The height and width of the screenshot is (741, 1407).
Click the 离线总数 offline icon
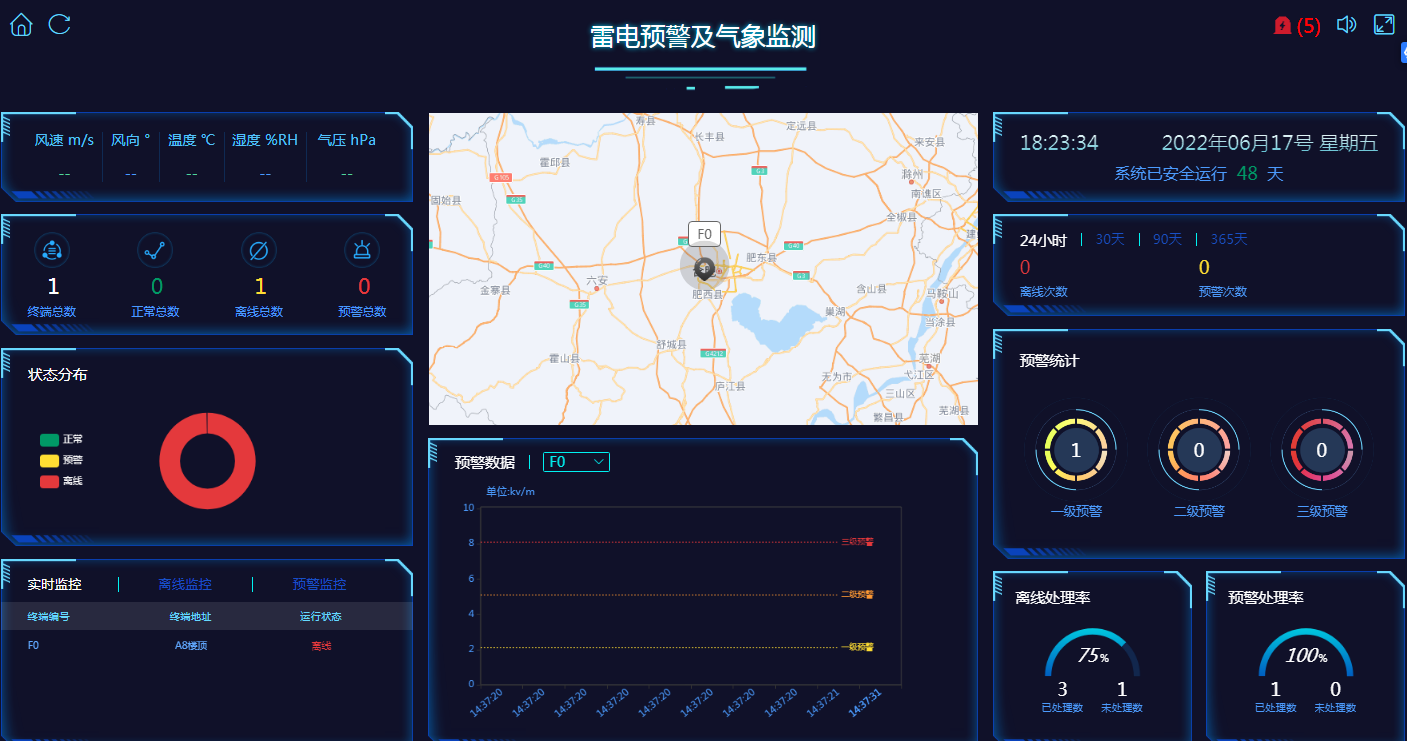click(x=258, y=250)
